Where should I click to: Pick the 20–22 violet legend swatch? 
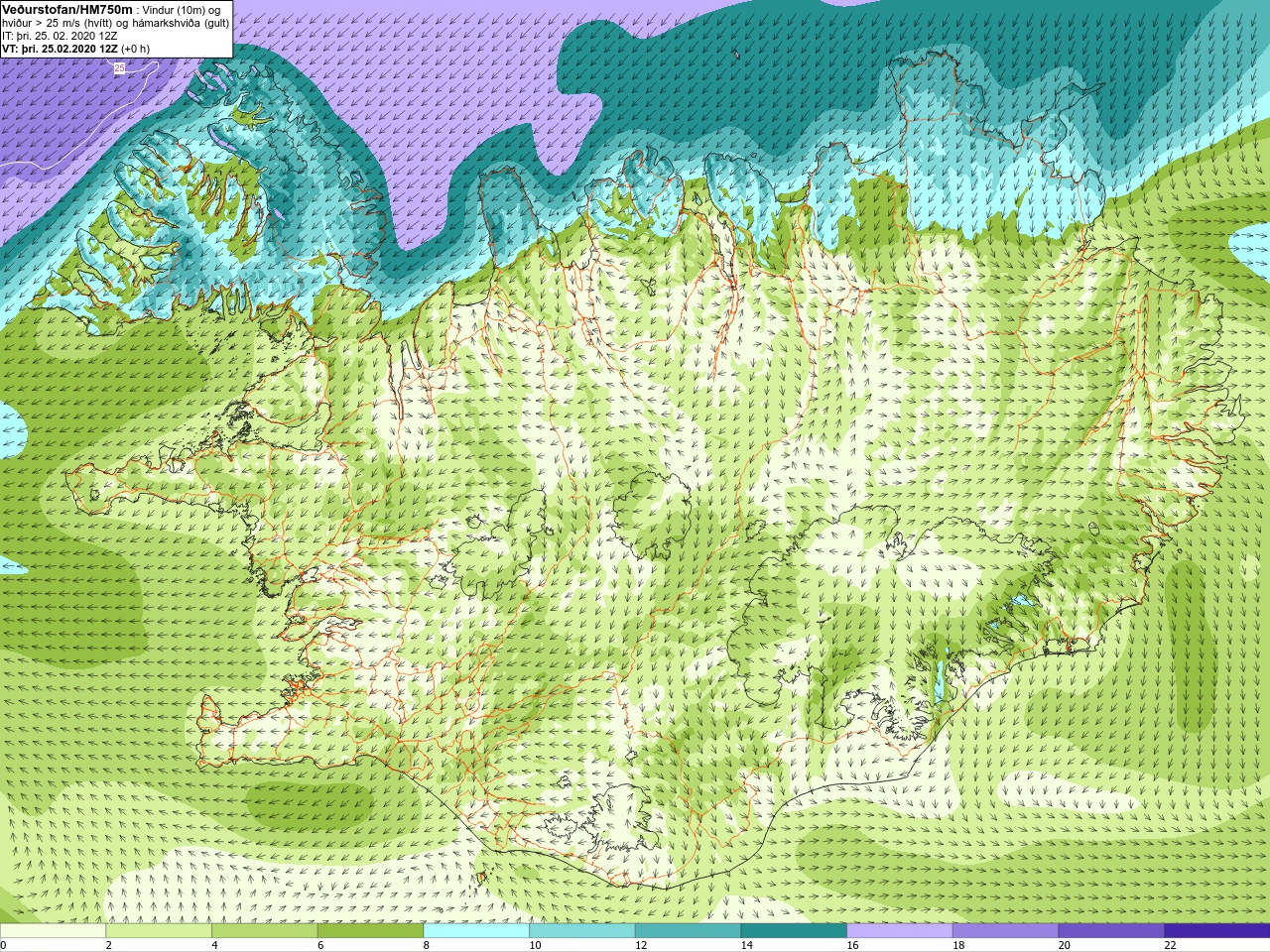[1111, 931]
